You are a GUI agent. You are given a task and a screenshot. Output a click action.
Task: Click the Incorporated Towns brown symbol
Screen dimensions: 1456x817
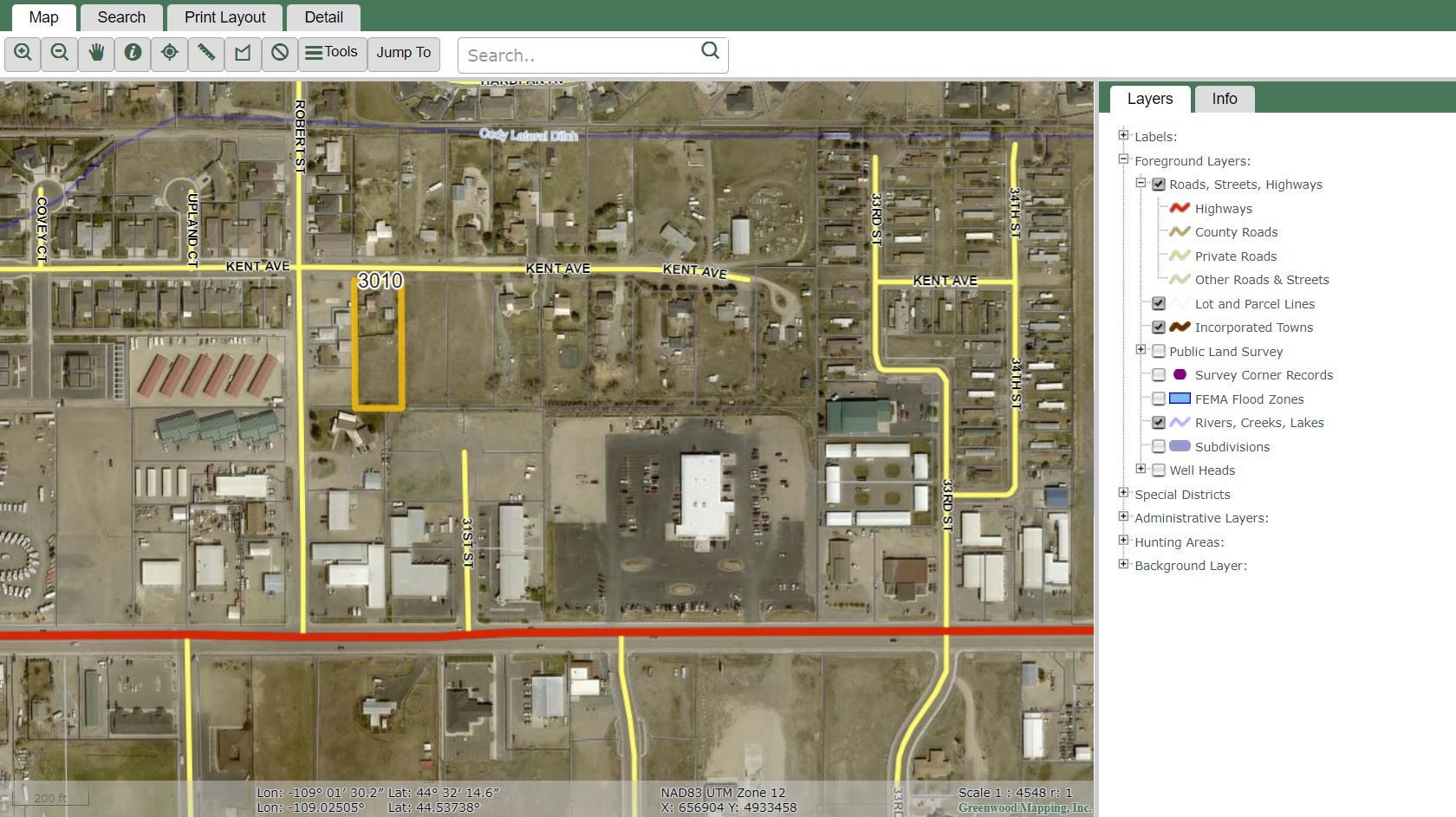pos(1180,327)
